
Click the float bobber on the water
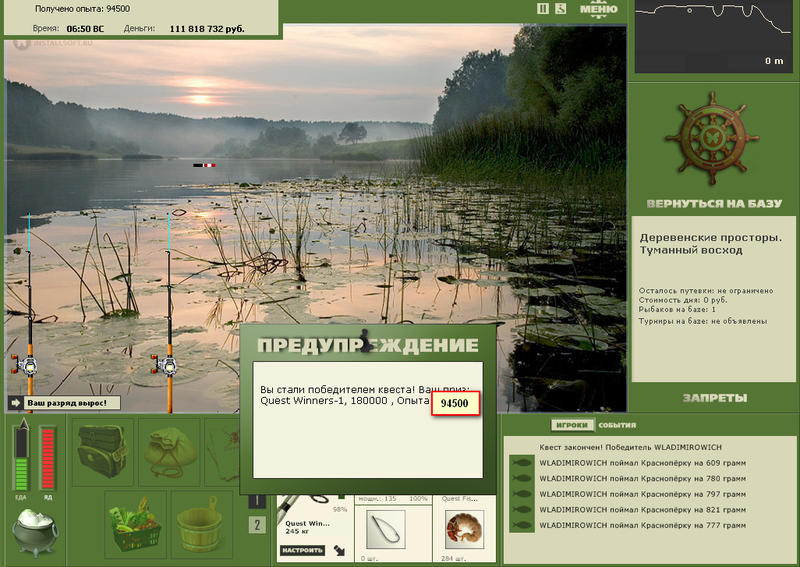[204, 165]
